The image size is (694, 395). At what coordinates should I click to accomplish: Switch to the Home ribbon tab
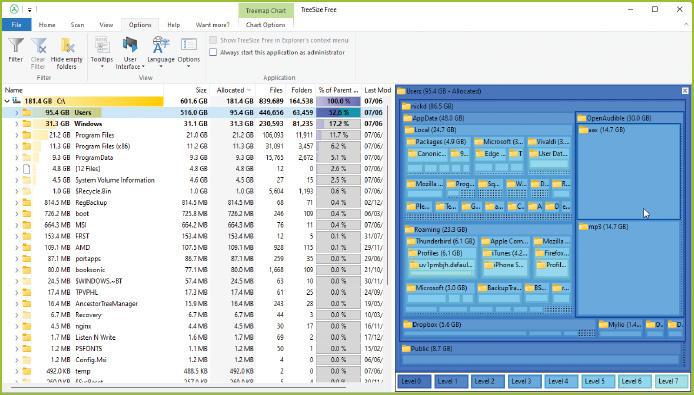[x=47, y=25]
